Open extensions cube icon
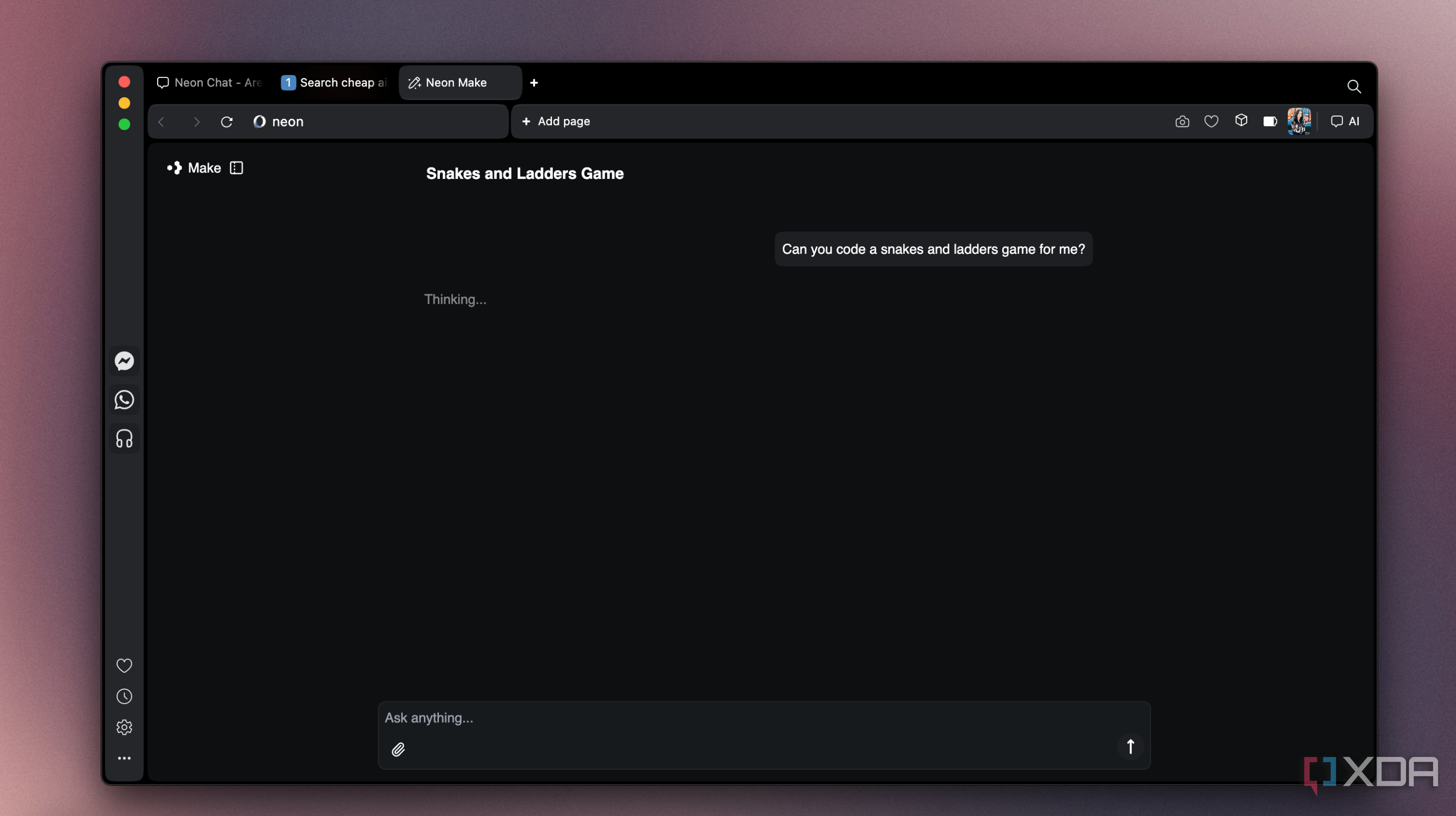Screen dimensions: 1456x816 point(1241,120)
